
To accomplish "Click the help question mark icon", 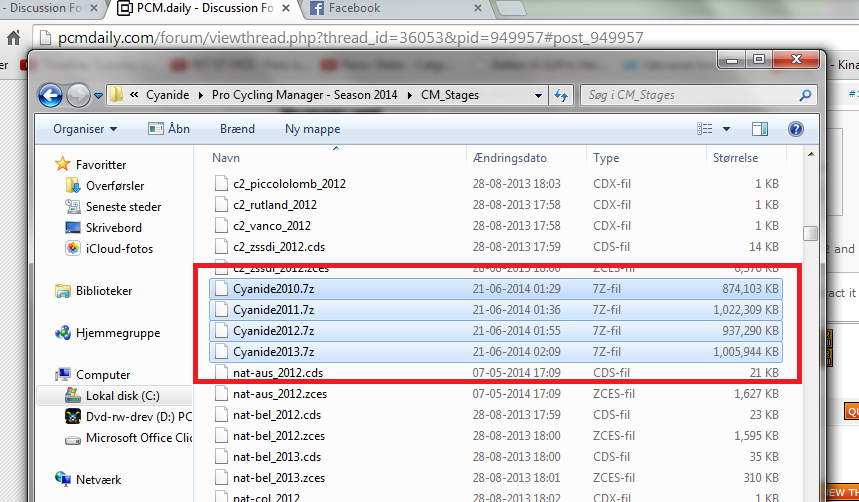I will point(796,129).
